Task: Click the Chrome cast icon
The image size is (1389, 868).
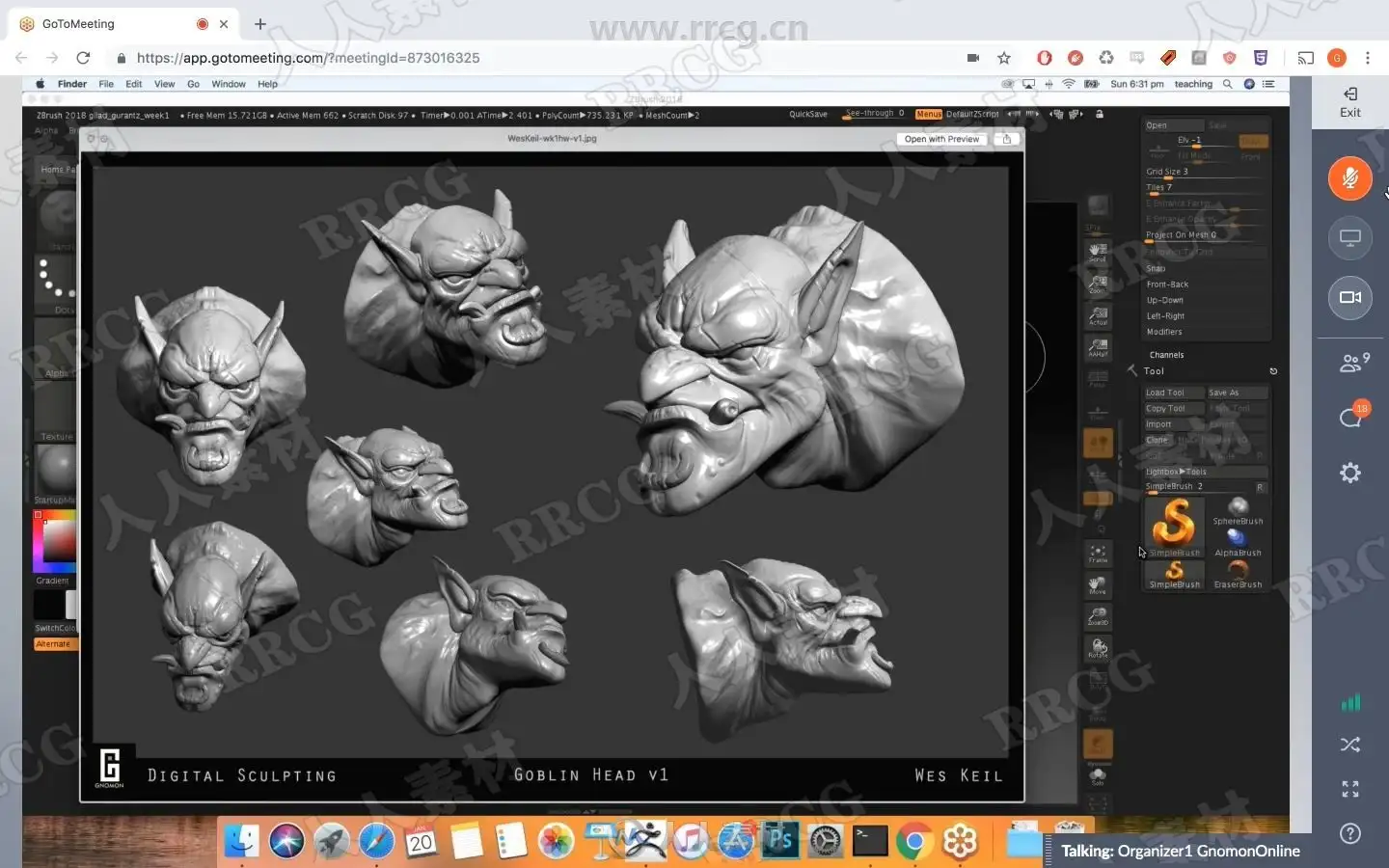Action: tap(1305, 58)
